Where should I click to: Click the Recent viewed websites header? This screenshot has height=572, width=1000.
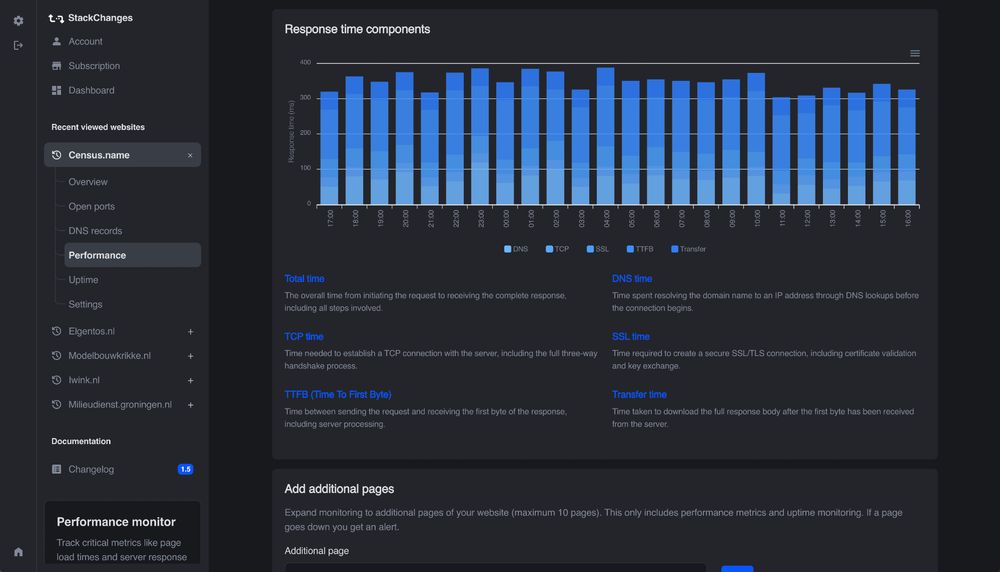(x=98, y=127)
